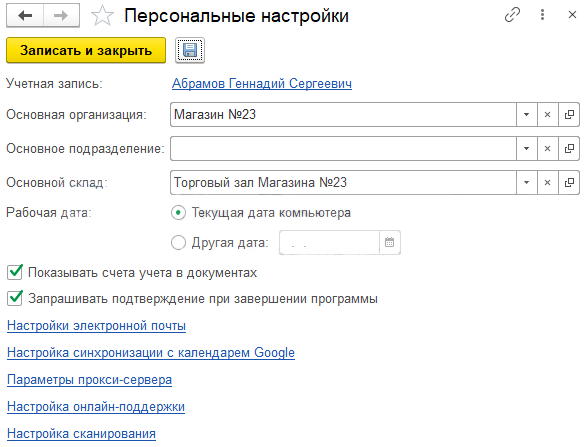Open Основная организация record with open icon
Viewport: 587px width, 447px height.
(x=569, y=115)
